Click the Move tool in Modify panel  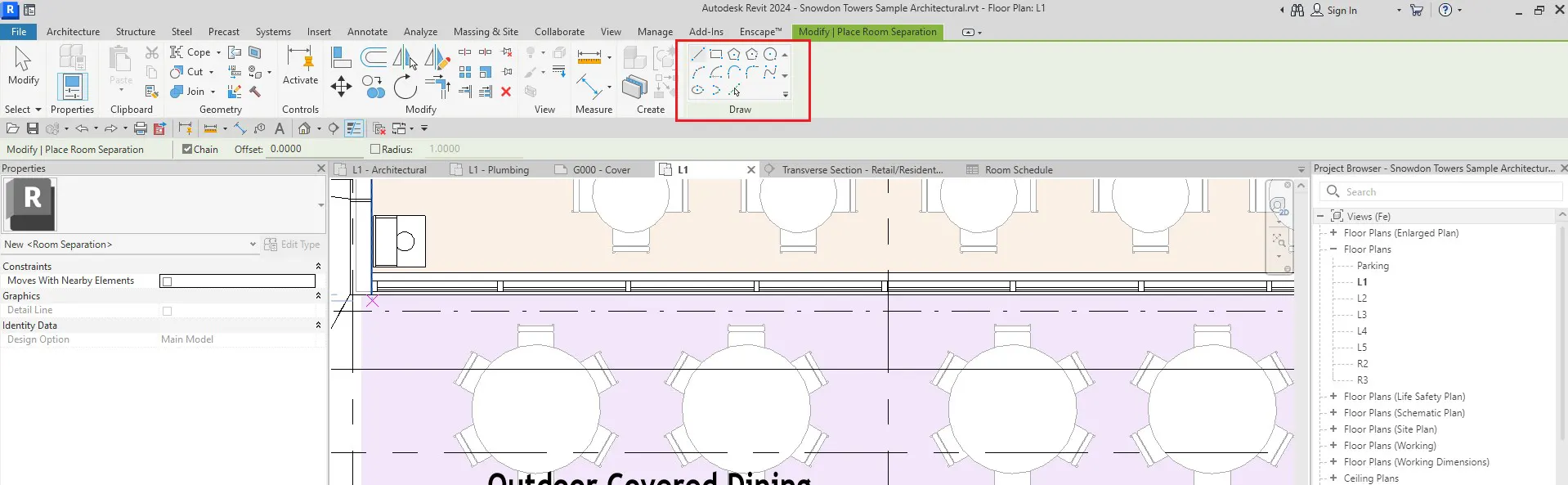(x=341, y=87)
